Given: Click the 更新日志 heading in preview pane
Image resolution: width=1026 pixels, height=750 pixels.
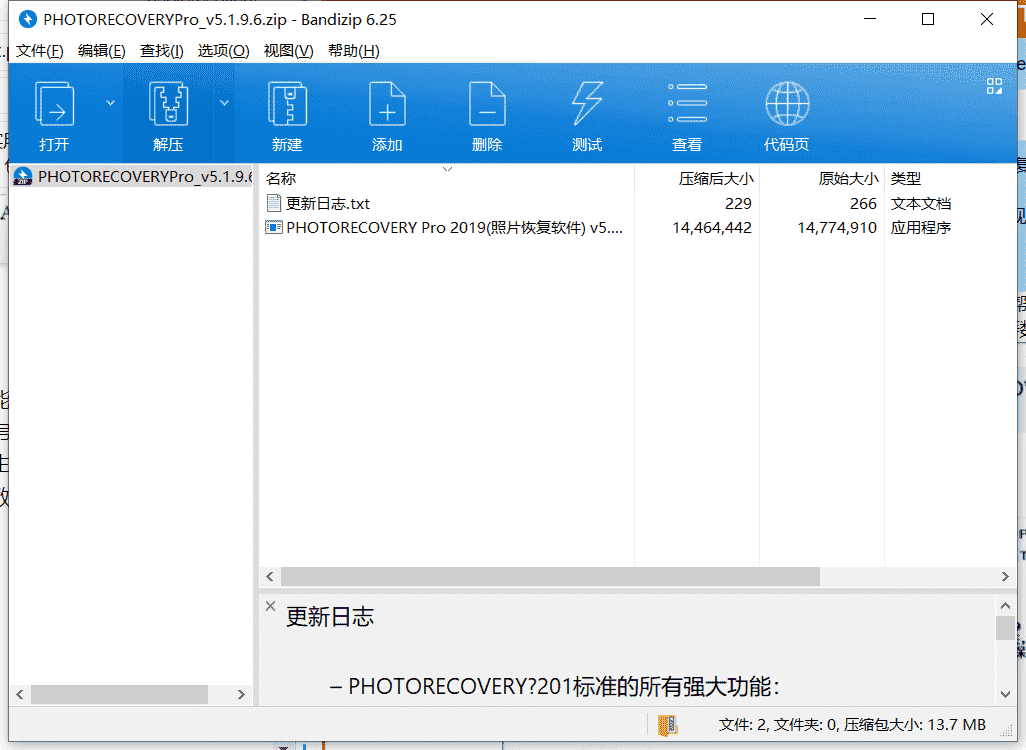Looking at the screenshot, I should tap(330, 617).
